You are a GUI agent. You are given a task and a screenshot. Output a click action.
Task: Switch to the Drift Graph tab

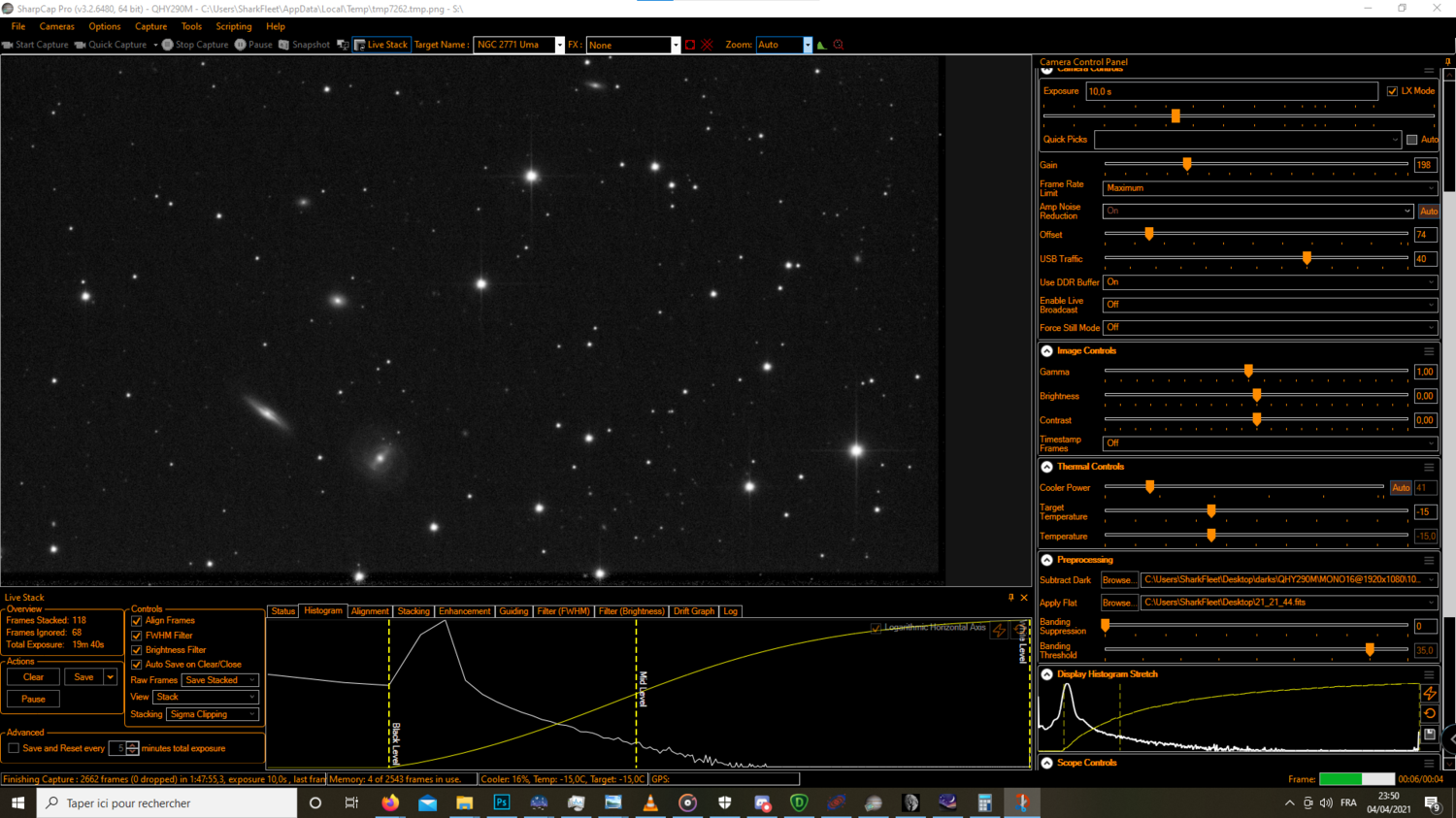tap(693, 610)
